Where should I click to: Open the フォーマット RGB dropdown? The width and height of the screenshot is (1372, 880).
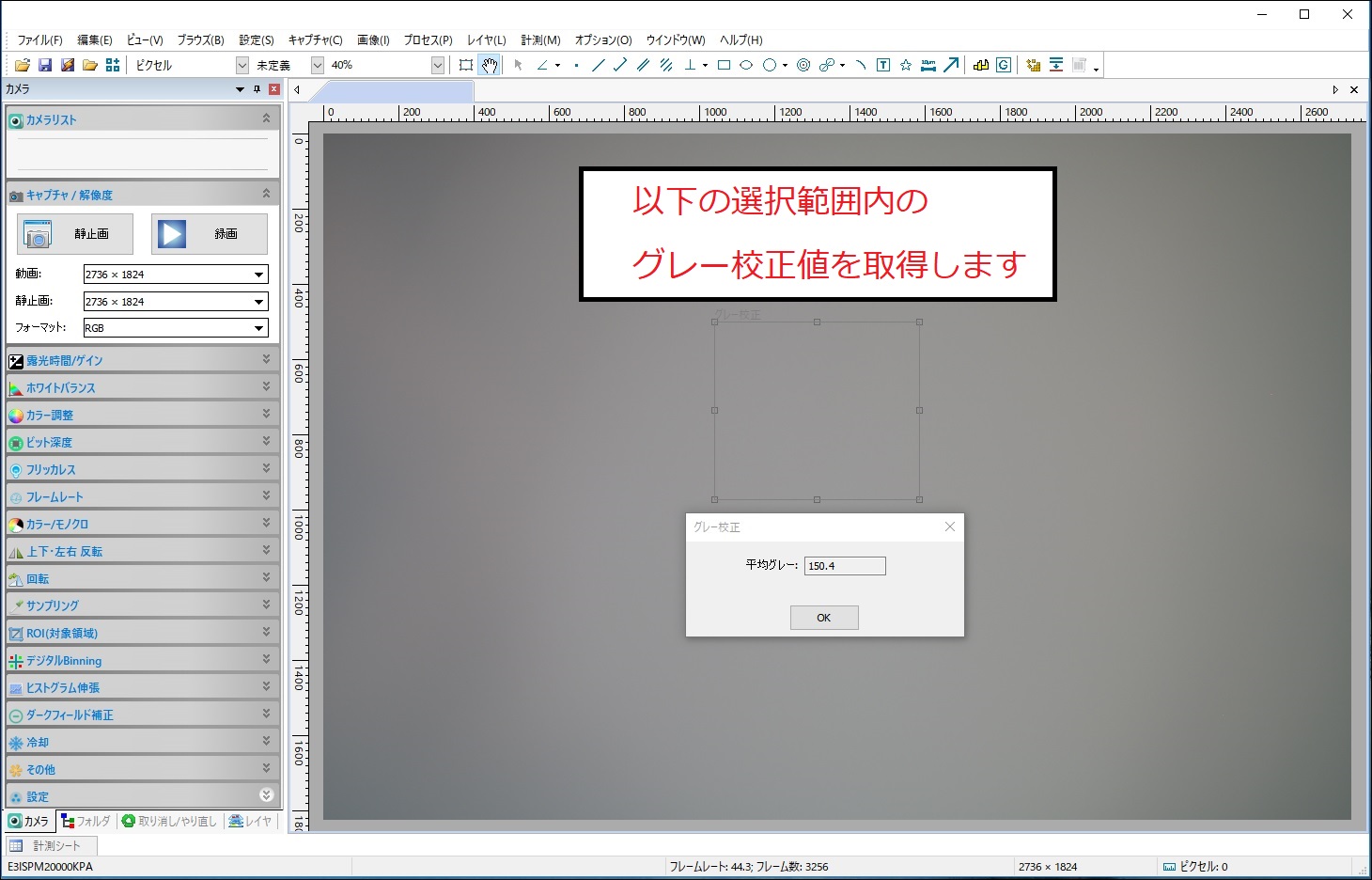click(258, 328)
